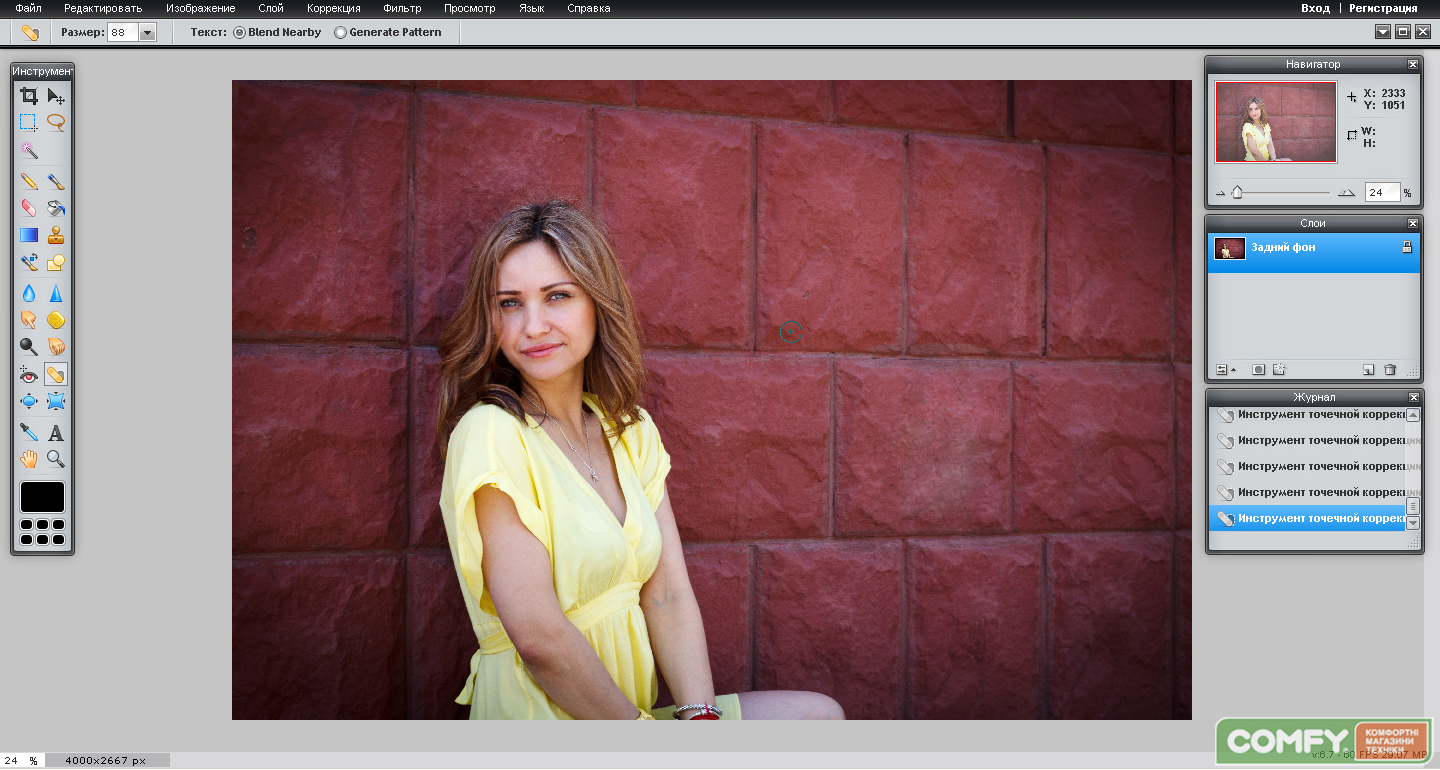The height and width of the screenshot is (770, 1440).
Task: Select the blue Gradient tool
Action: click(29, 235)
